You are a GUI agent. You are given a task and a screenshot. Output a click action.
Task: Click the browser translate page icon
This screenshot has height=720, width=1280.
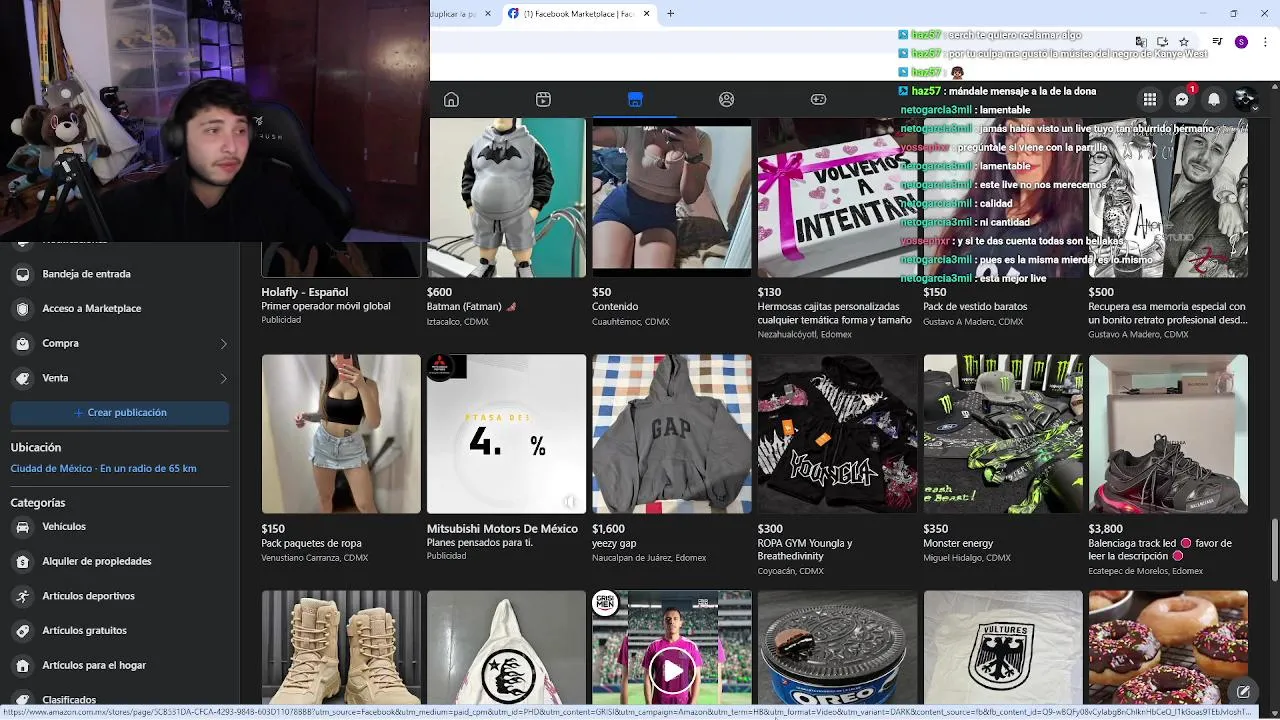pyautogui.click(x=1140, y=42)
